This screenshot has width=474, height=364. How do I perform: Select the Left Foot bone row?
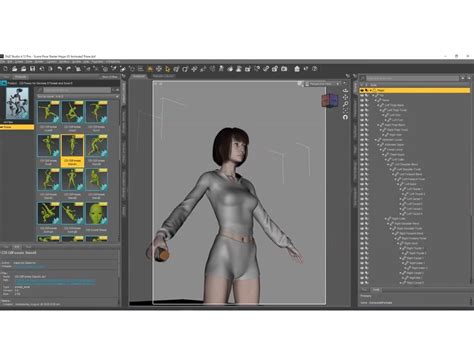click(397, 120)
